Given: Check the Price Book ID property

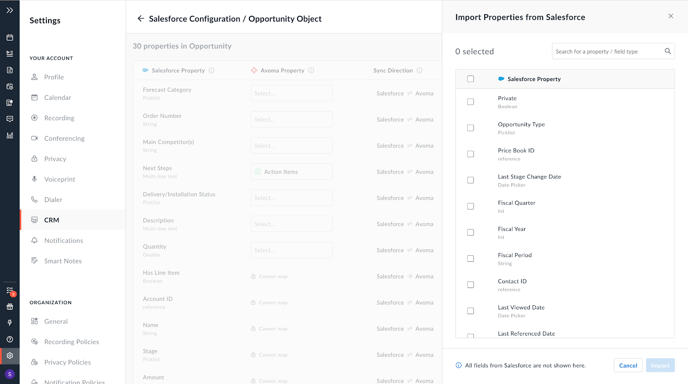Looking at the screenshot, I should [470, 154].
